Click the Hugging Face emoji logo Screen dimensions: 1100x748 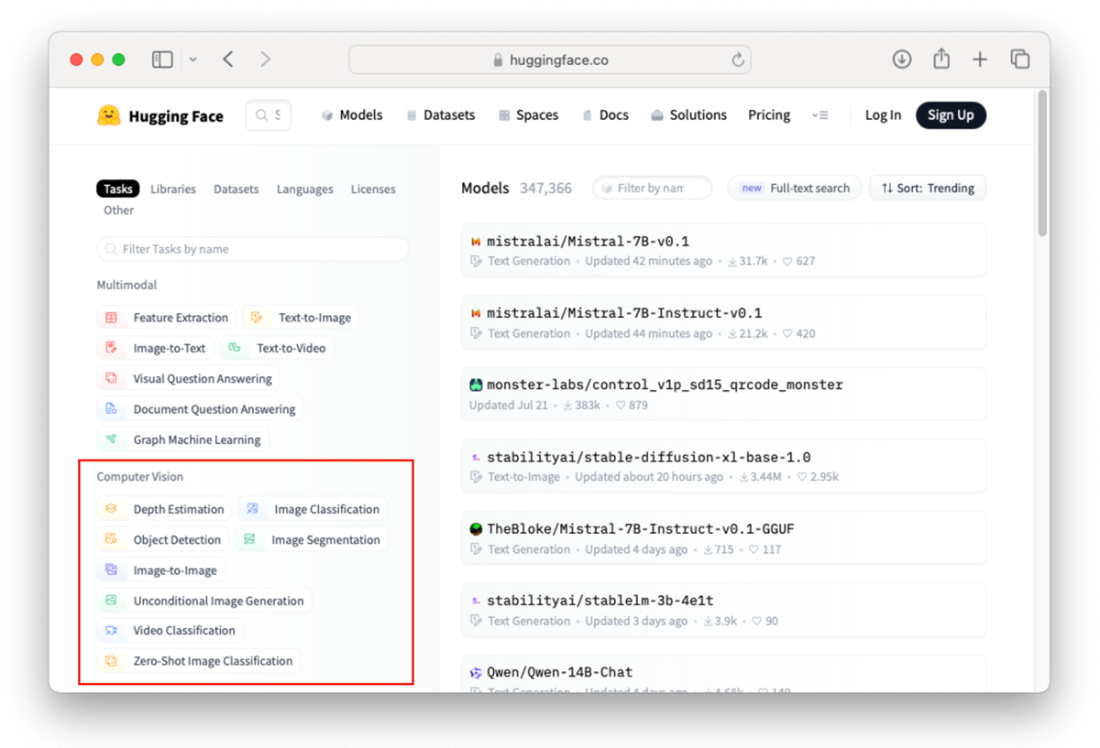(x=109, y=116)
